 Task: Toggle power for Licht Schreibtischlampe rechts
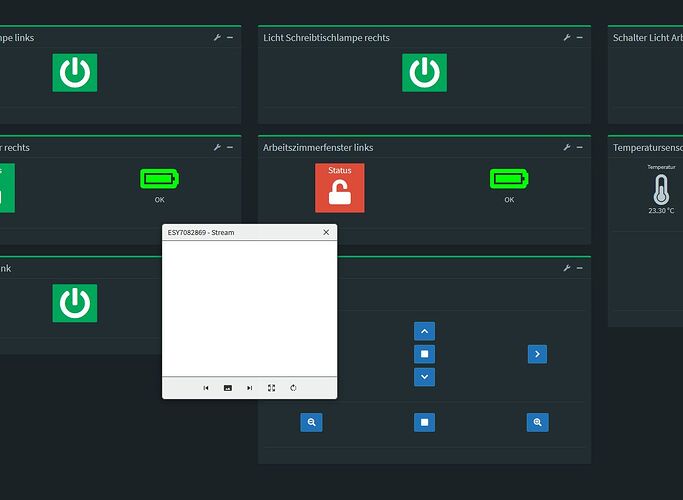pyautogui.click(x=424, y=73)
